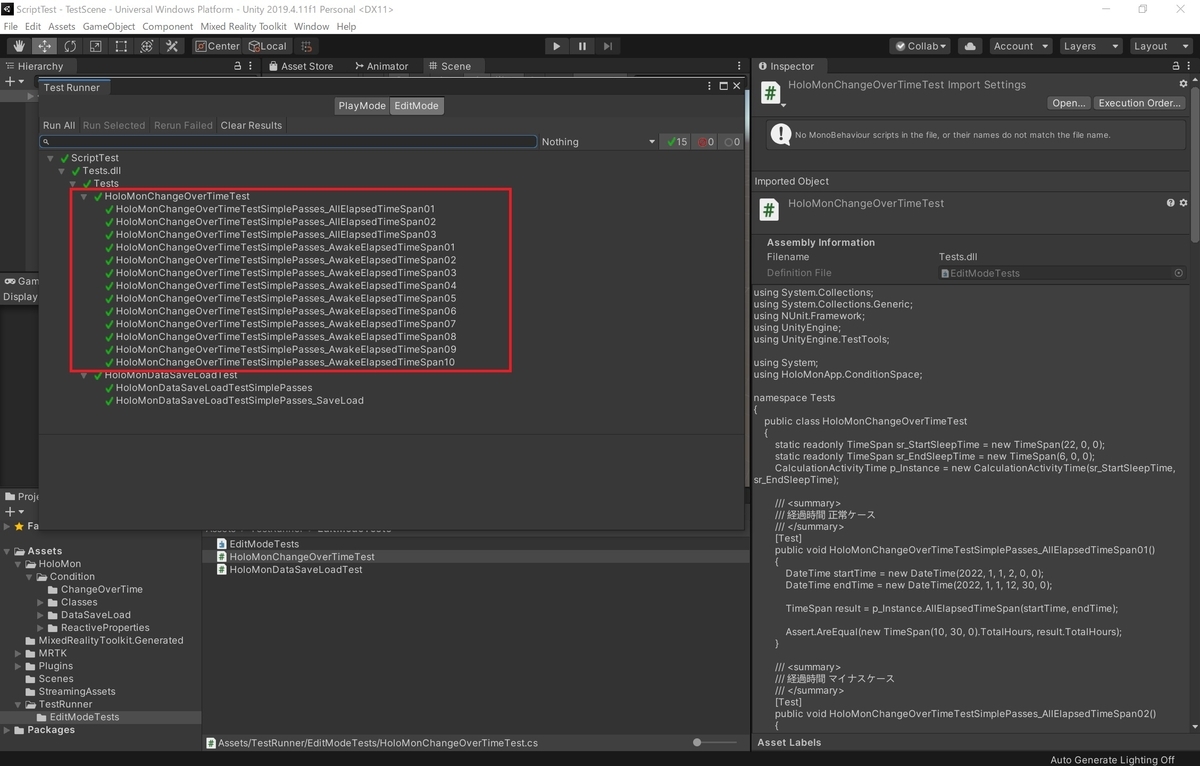Switch to the Asset Store tab
Viewport: 1200px width, 766px height.
tap(301, 66)
